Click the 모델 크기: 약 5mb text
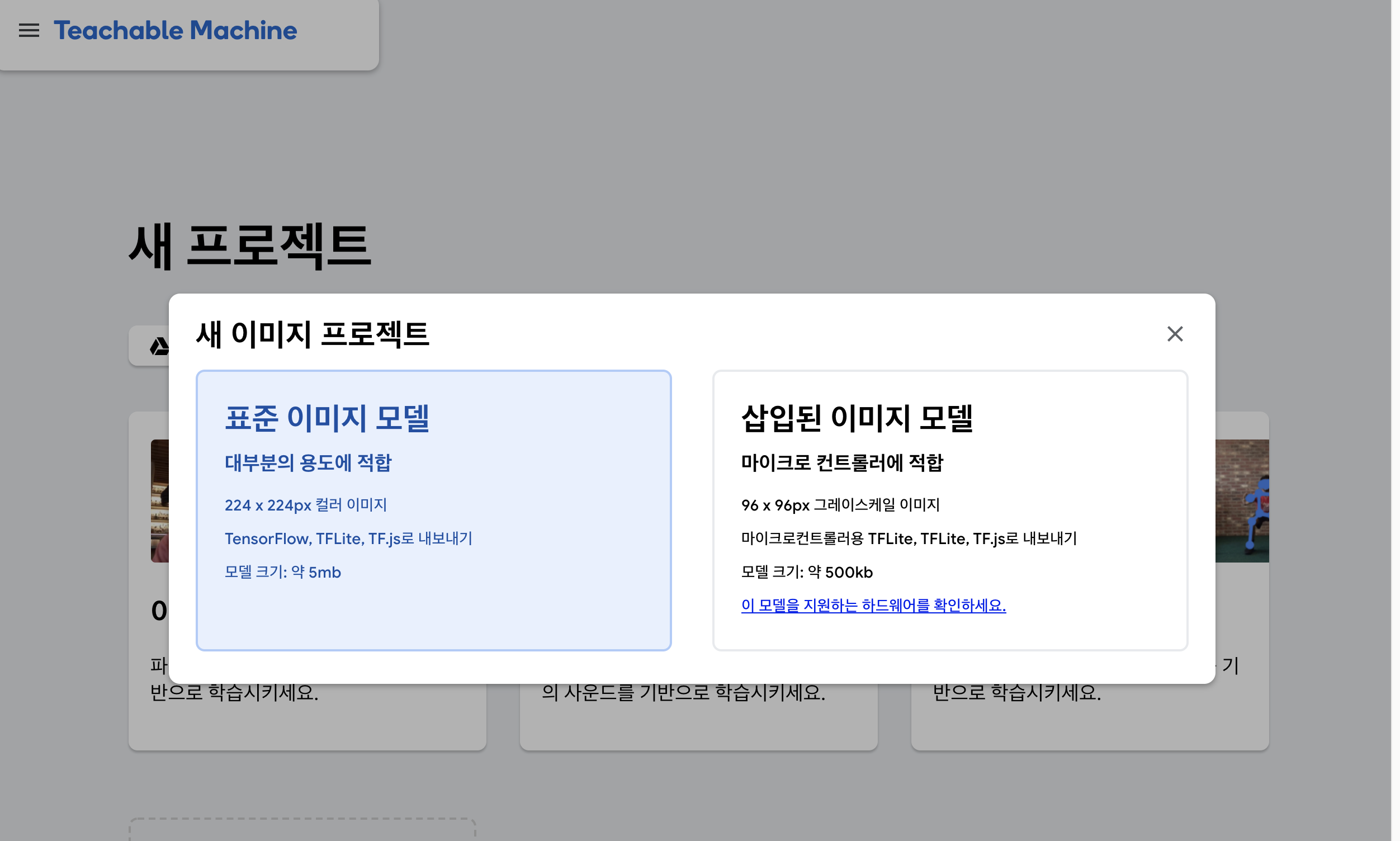1400x841 pixels. tap(283, 573)
